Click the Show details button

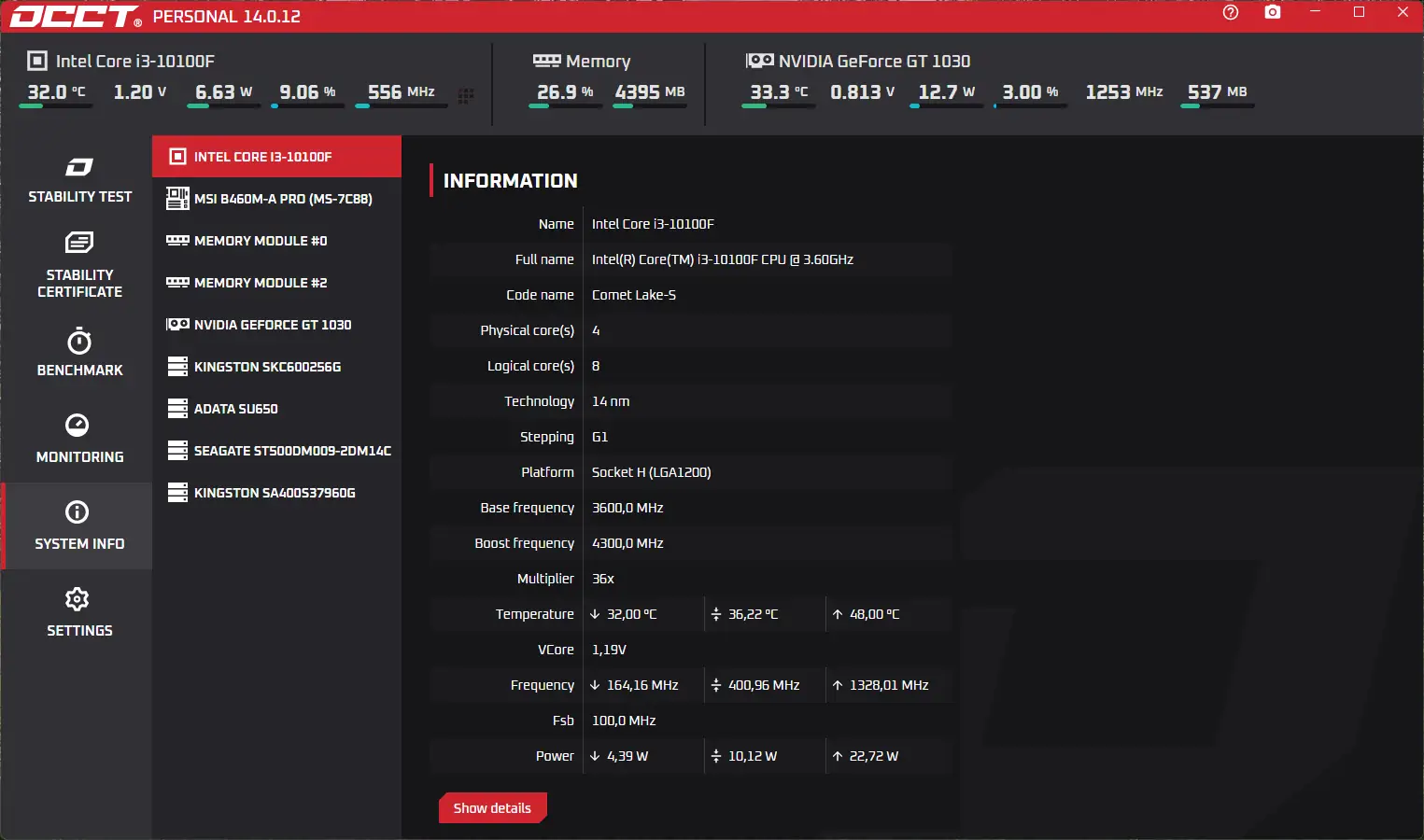coord(492,808)
